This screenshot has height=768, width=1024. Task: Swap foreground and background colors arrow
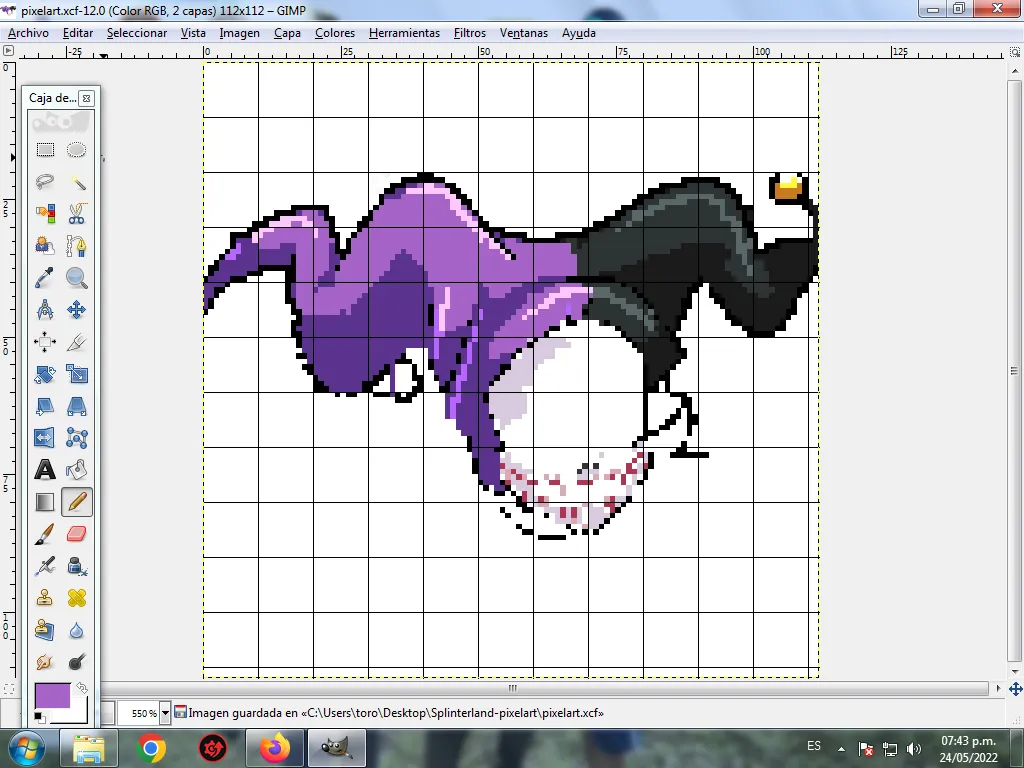click(82, 688)
